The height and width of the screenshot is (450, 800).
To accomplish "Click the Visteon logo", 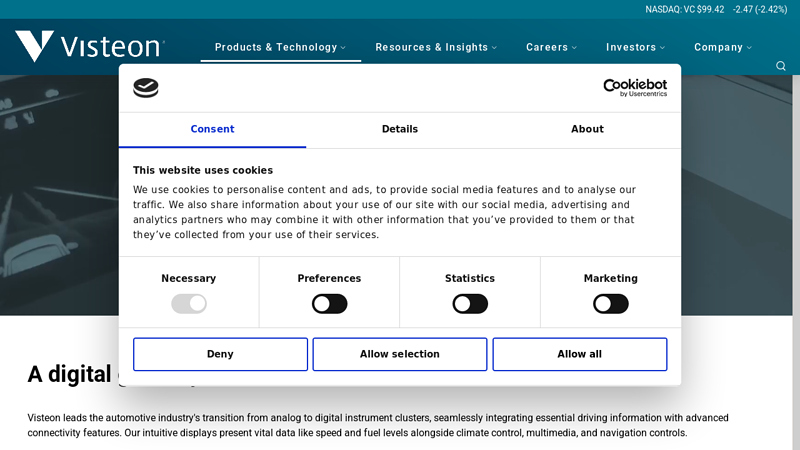I will tap(90, 46).
